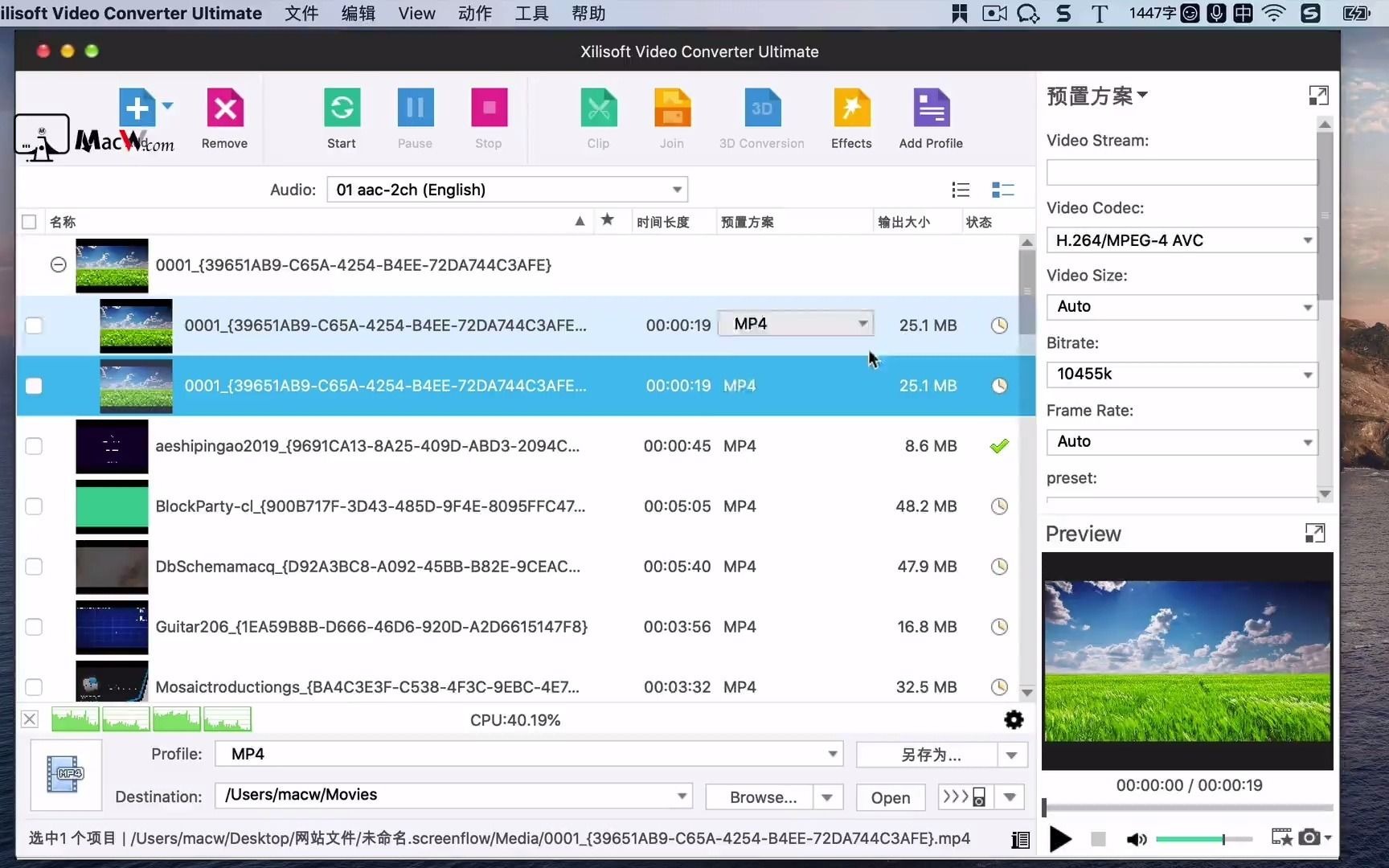This screenshot has height=868, width=1389.
Task: Open the Destination path dropdown
Action: pos(453,795)
